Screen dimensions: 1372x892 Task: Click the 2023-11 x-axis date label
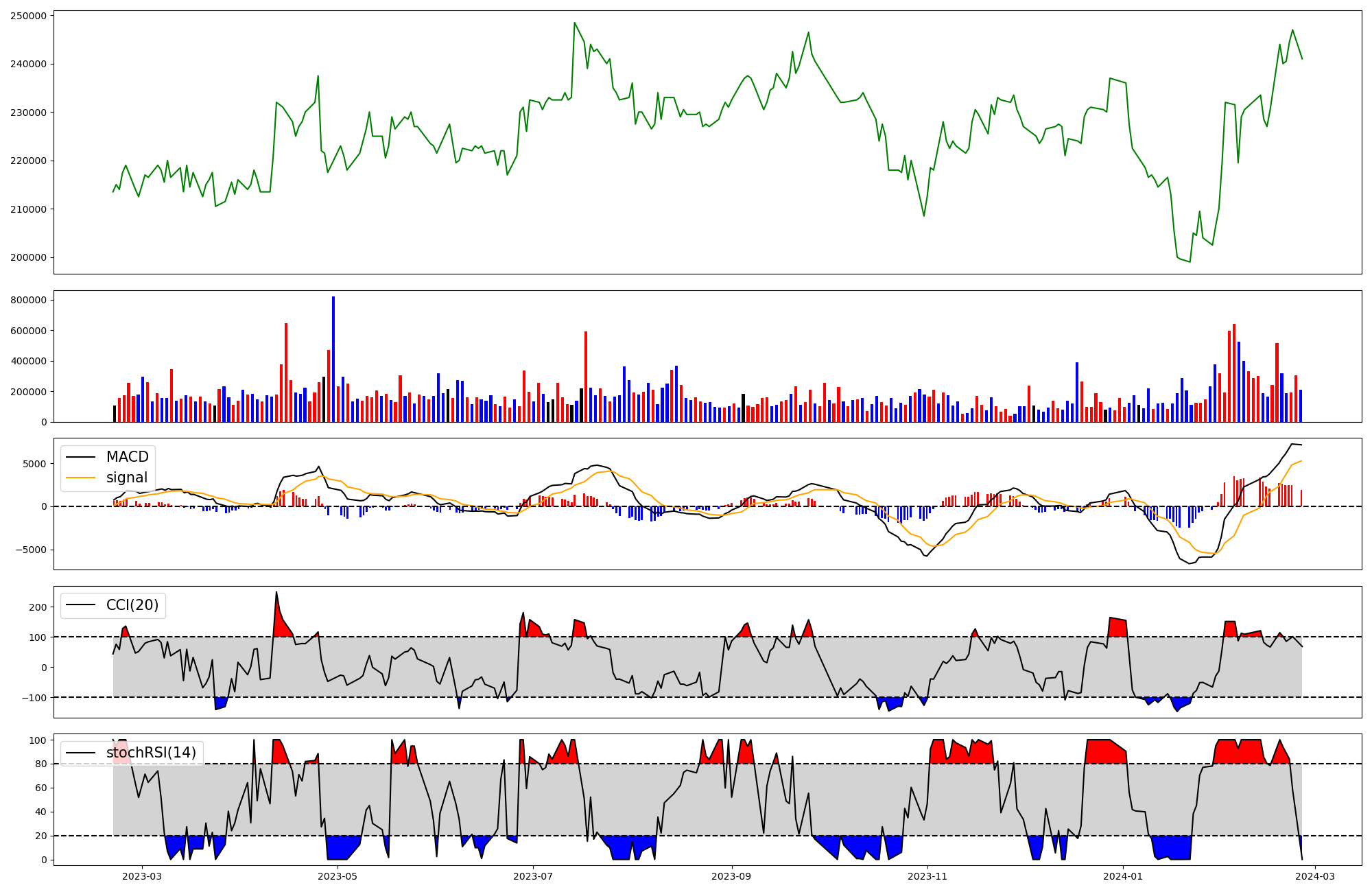(927, 876)
